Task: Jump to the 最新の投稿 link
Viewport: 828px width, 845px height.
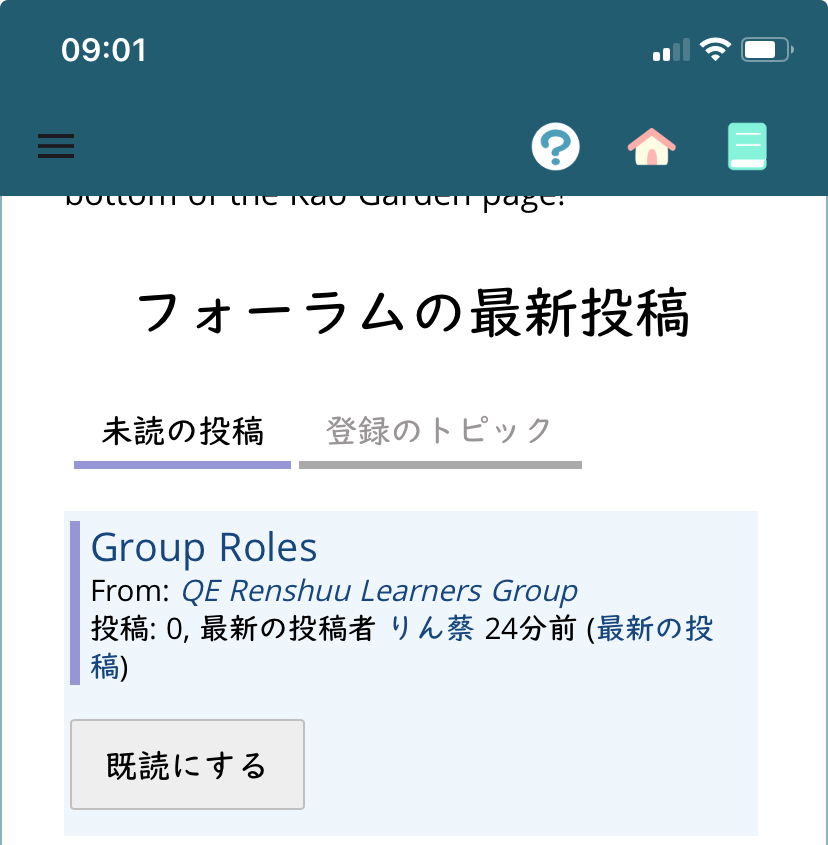Action: pyautogui.click(x=654, y=629)
